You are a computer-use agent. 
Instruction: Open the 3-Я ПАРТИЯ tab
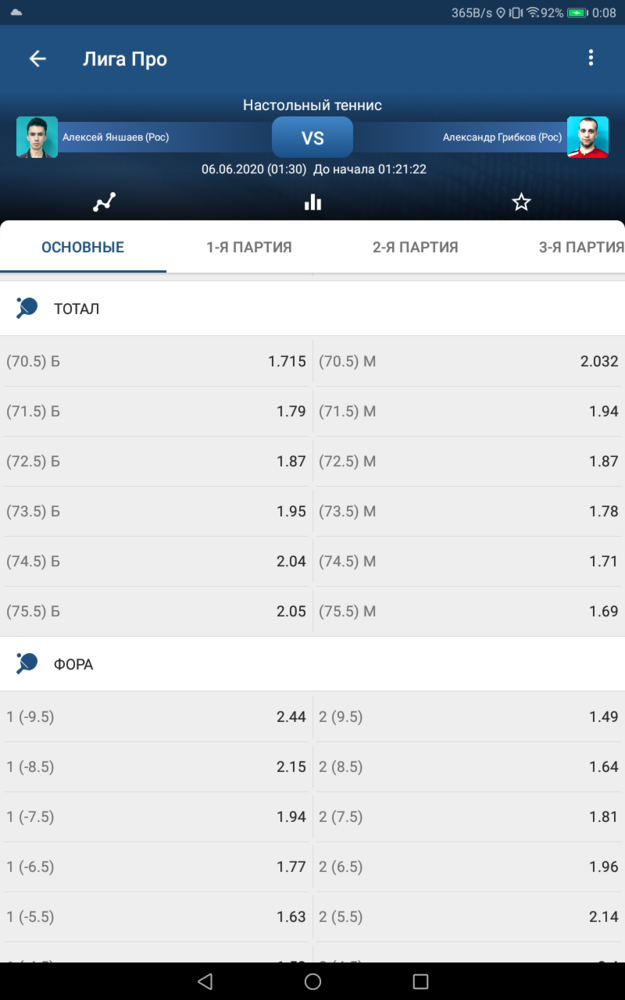point(581,247)
